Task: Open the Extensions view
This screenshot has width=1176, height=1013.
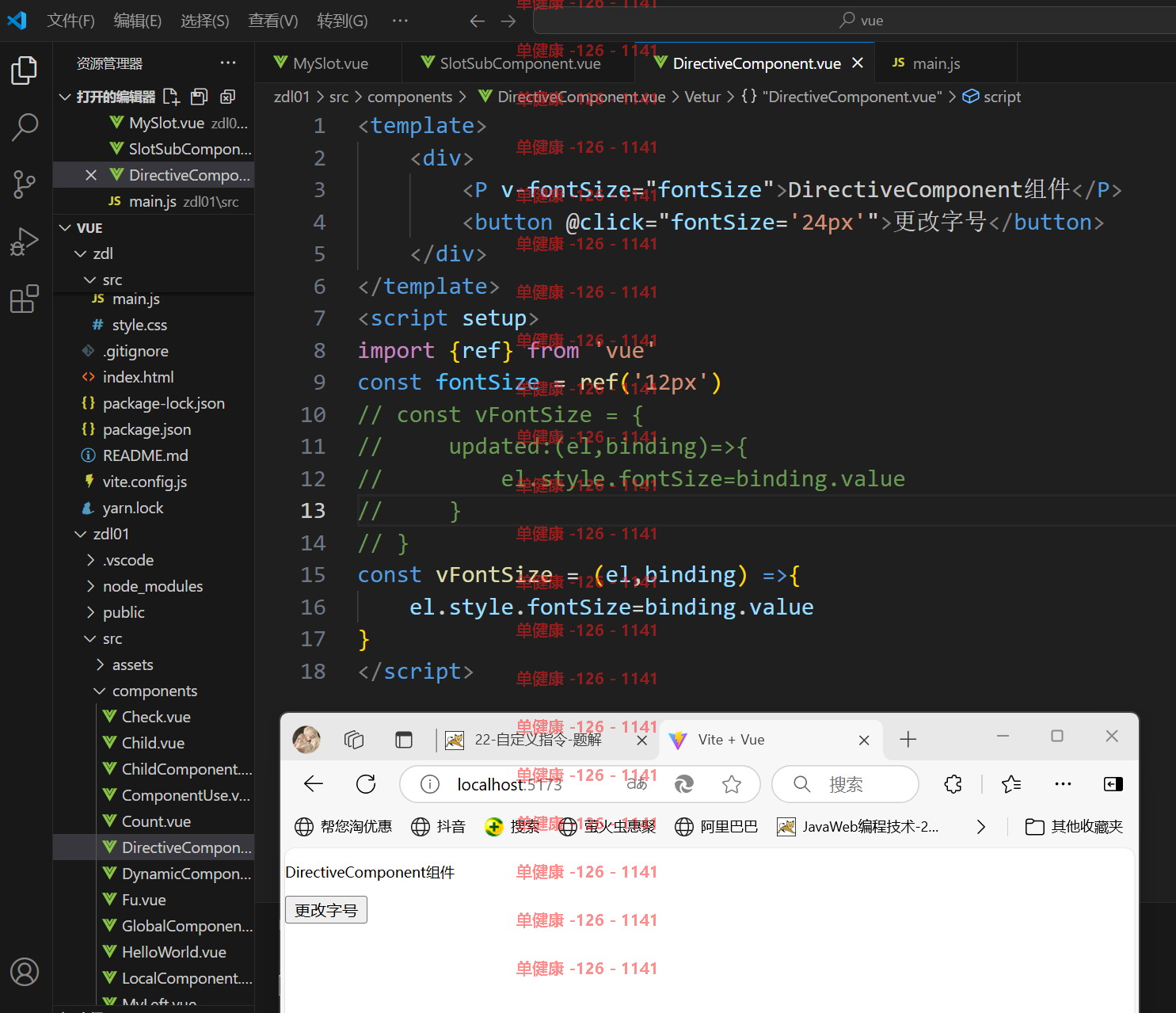Action: [x=25, y=299]
